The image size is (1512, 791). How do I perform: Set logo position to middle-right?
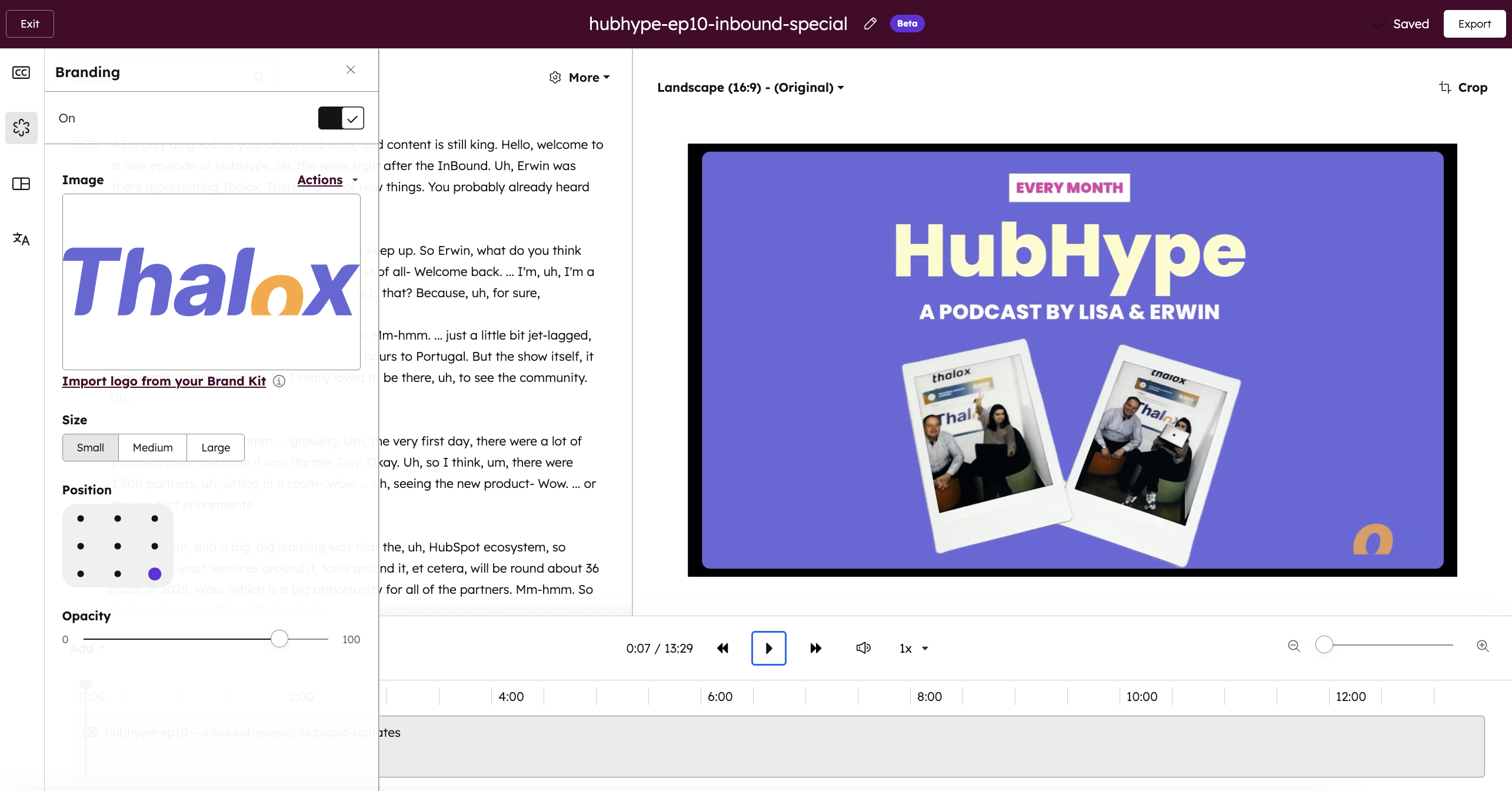(155, 546)
